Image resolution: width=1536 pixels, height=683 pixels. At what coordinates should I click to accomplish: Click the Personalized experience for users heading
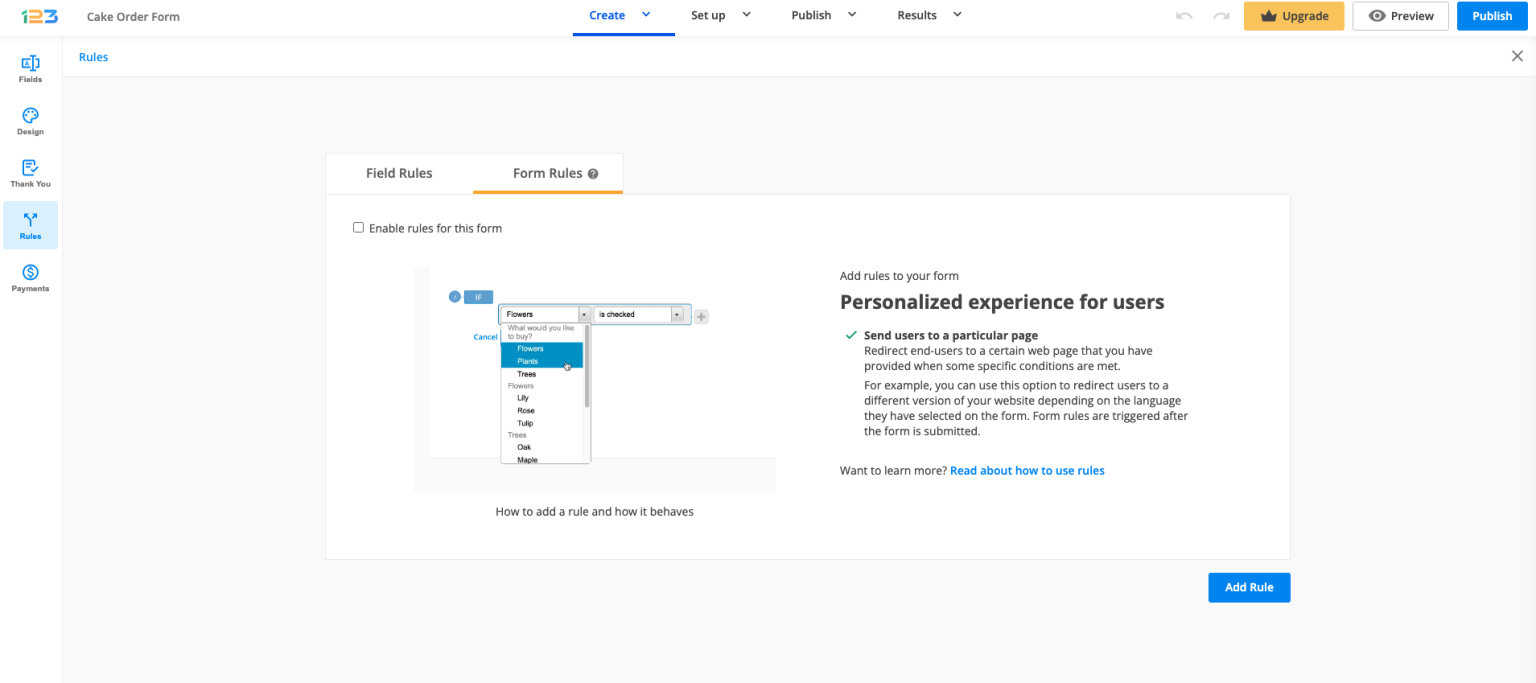[x=1002, y=302]
